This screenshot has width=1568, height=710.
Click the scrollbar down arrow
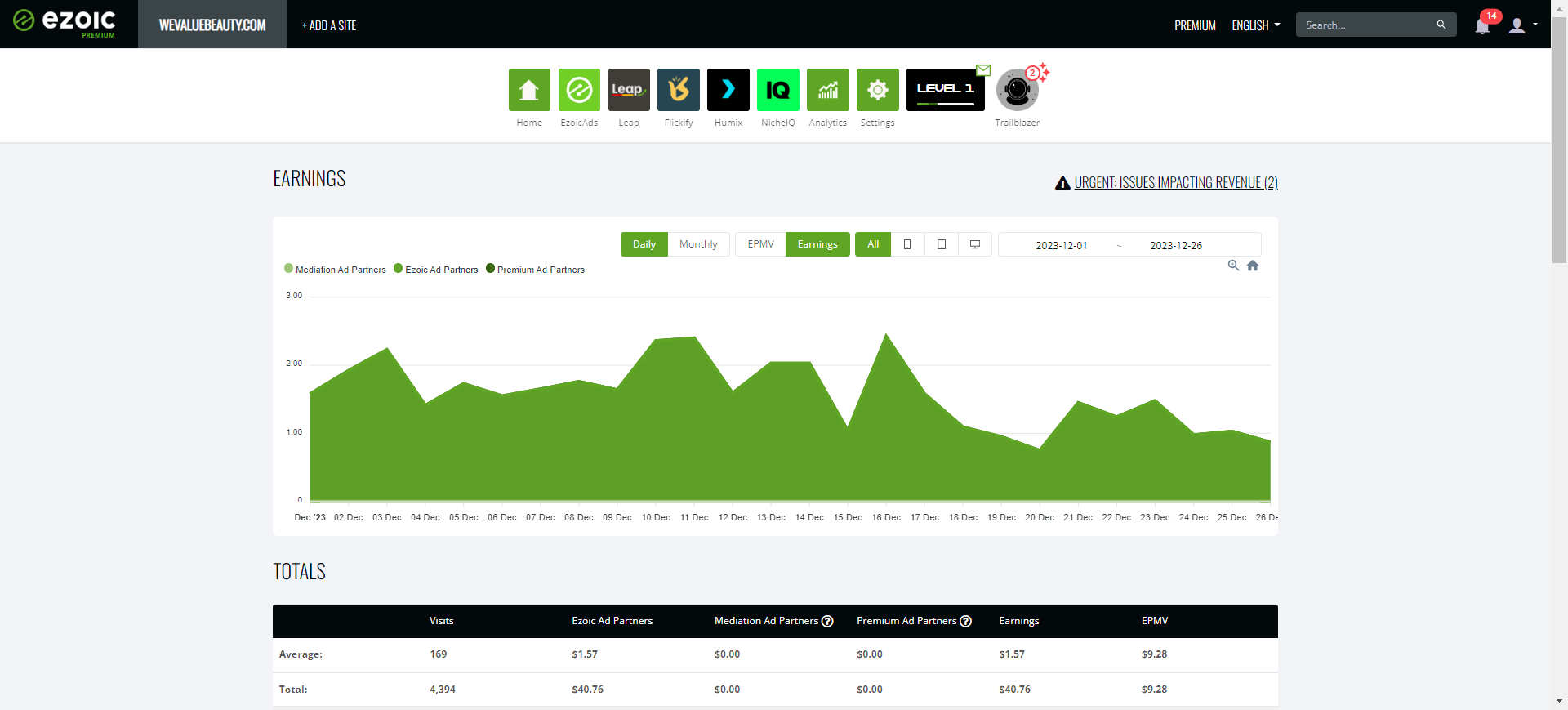coord(1560,701)
